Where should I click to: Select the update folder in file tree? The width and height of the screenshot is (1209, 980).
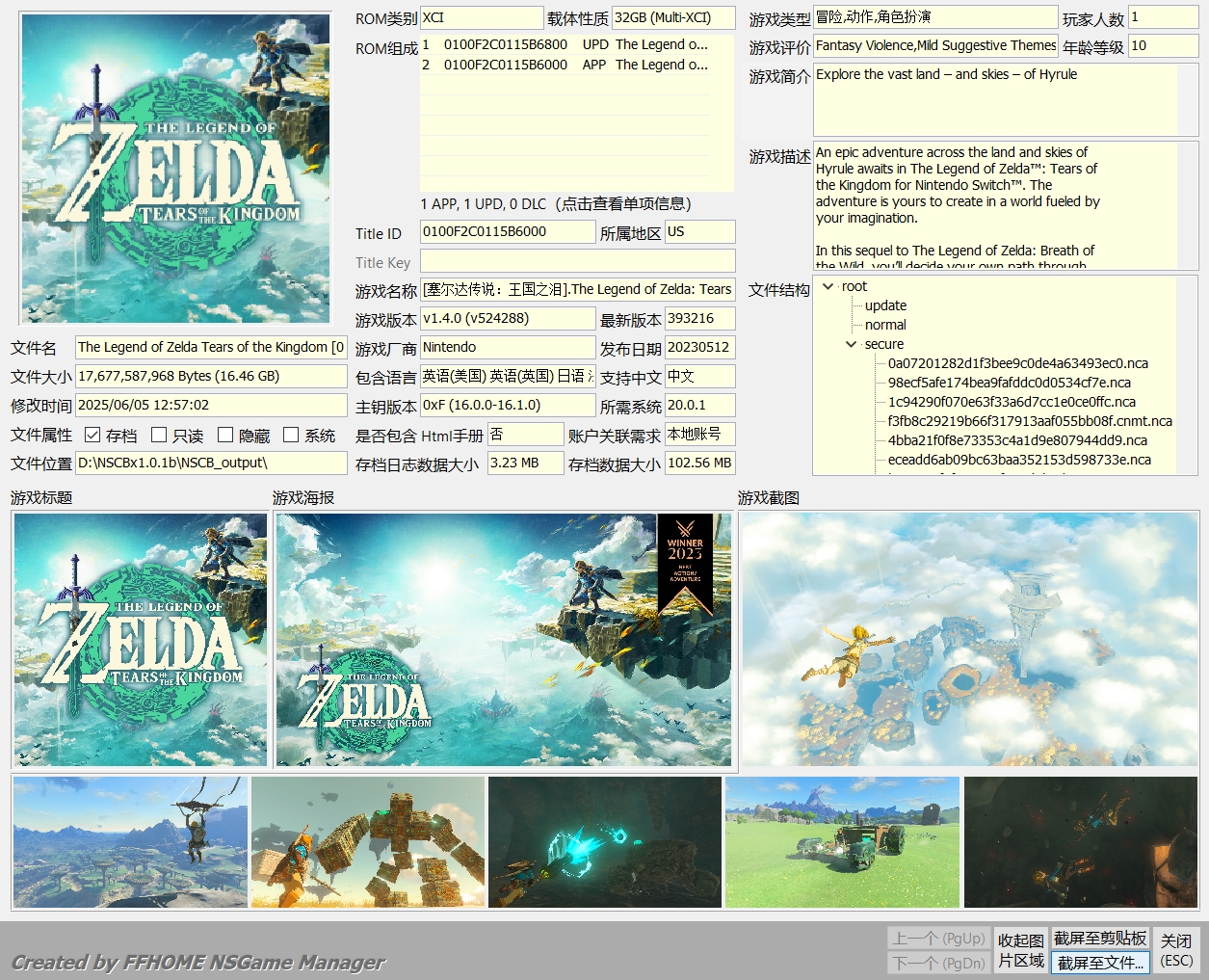click(885, 305)
